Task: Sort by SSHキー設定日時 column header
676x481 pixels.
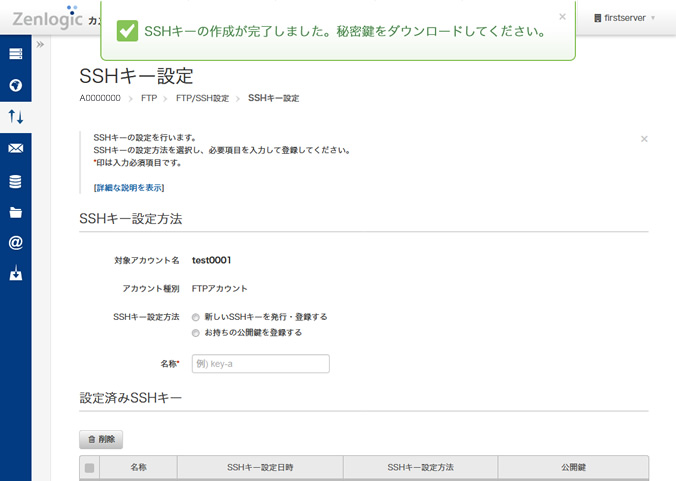Action: click(260, 467)
